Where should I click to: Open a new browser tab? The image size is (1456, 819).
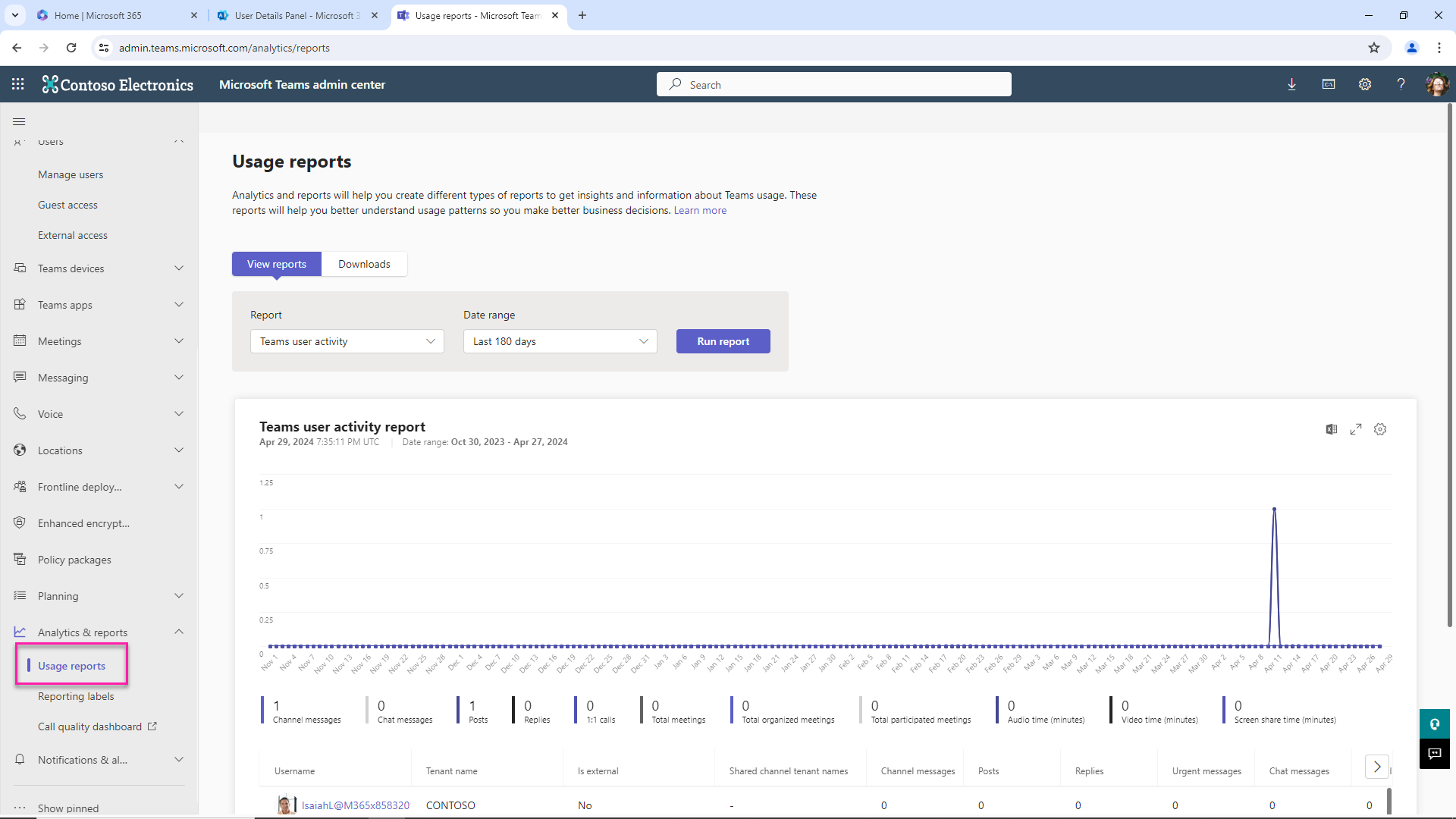(582, 15)
